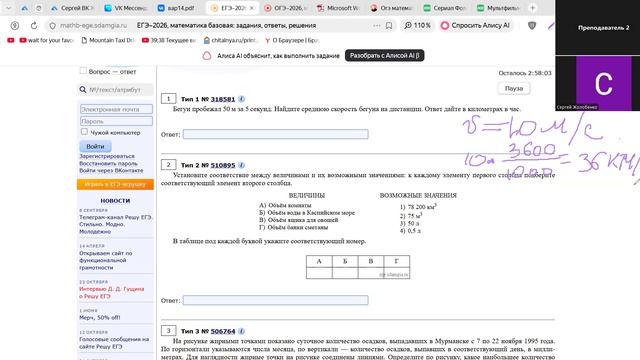Click the Alisa AI logo in the banner

(x=207, y=56)
